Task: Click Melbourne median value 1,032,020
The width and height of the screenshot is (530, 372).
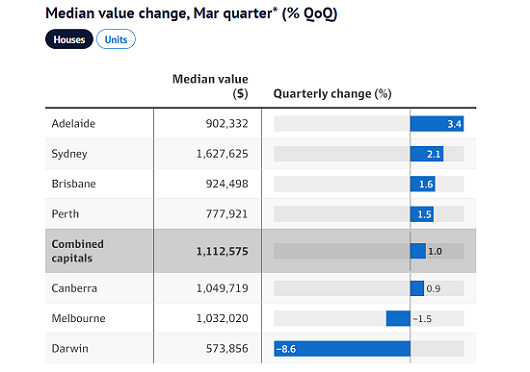Action: [222, 318]
